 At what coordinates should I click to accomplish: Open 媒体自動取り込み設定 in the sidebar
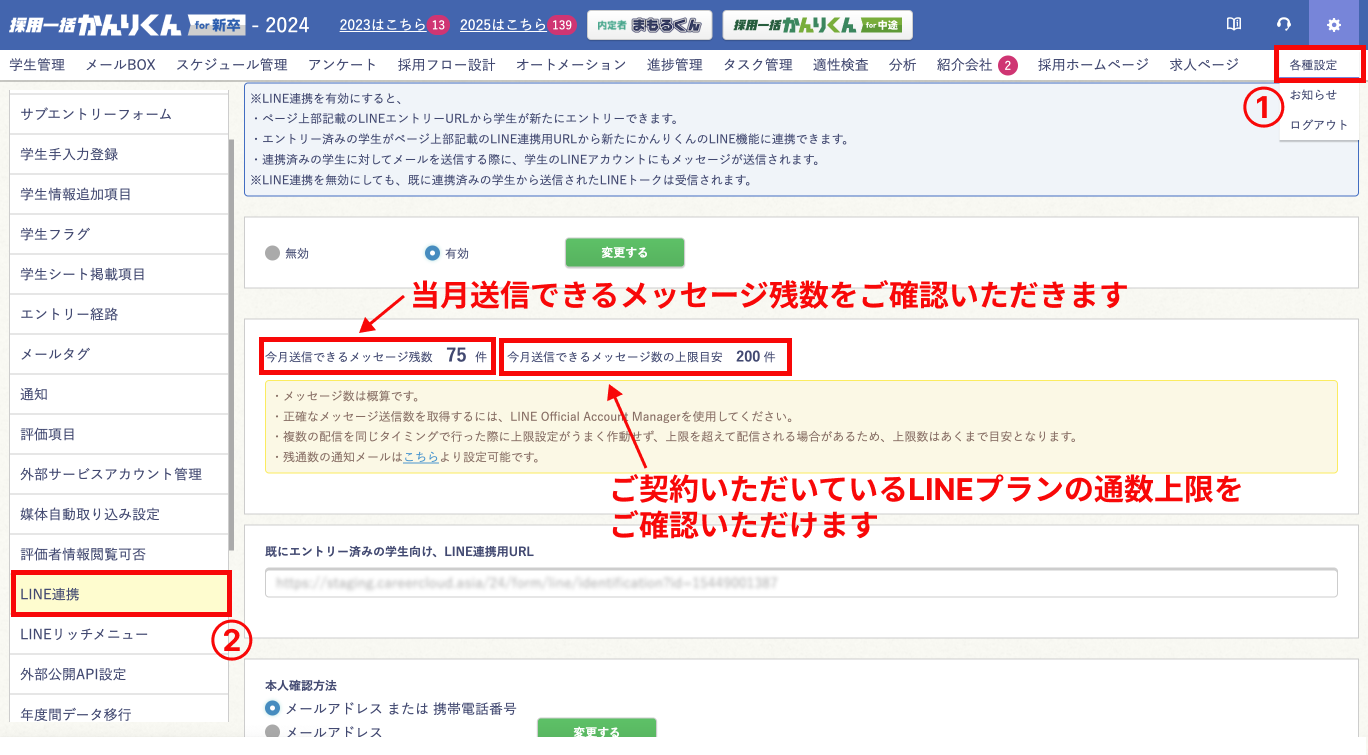pyautogui.click(x=119, y=514)
